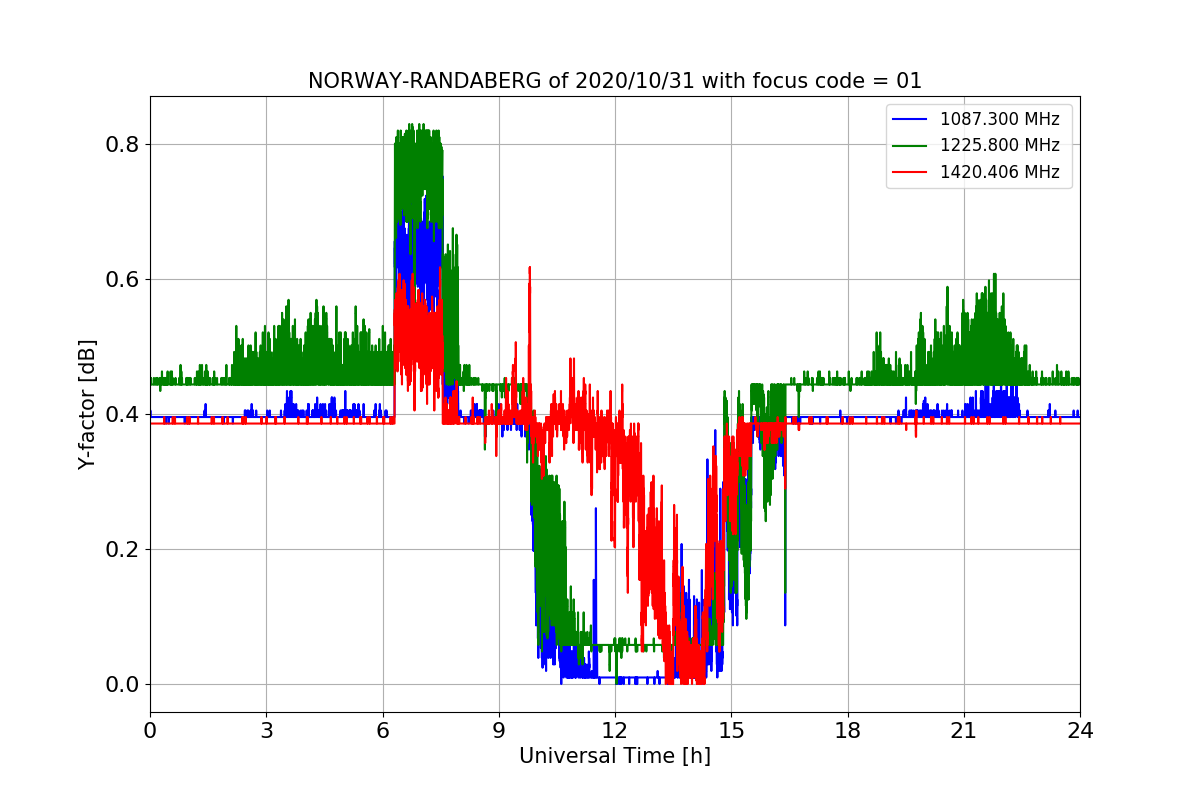
Task: Click y-axis tick label 0.6
Action: point(122,280)
